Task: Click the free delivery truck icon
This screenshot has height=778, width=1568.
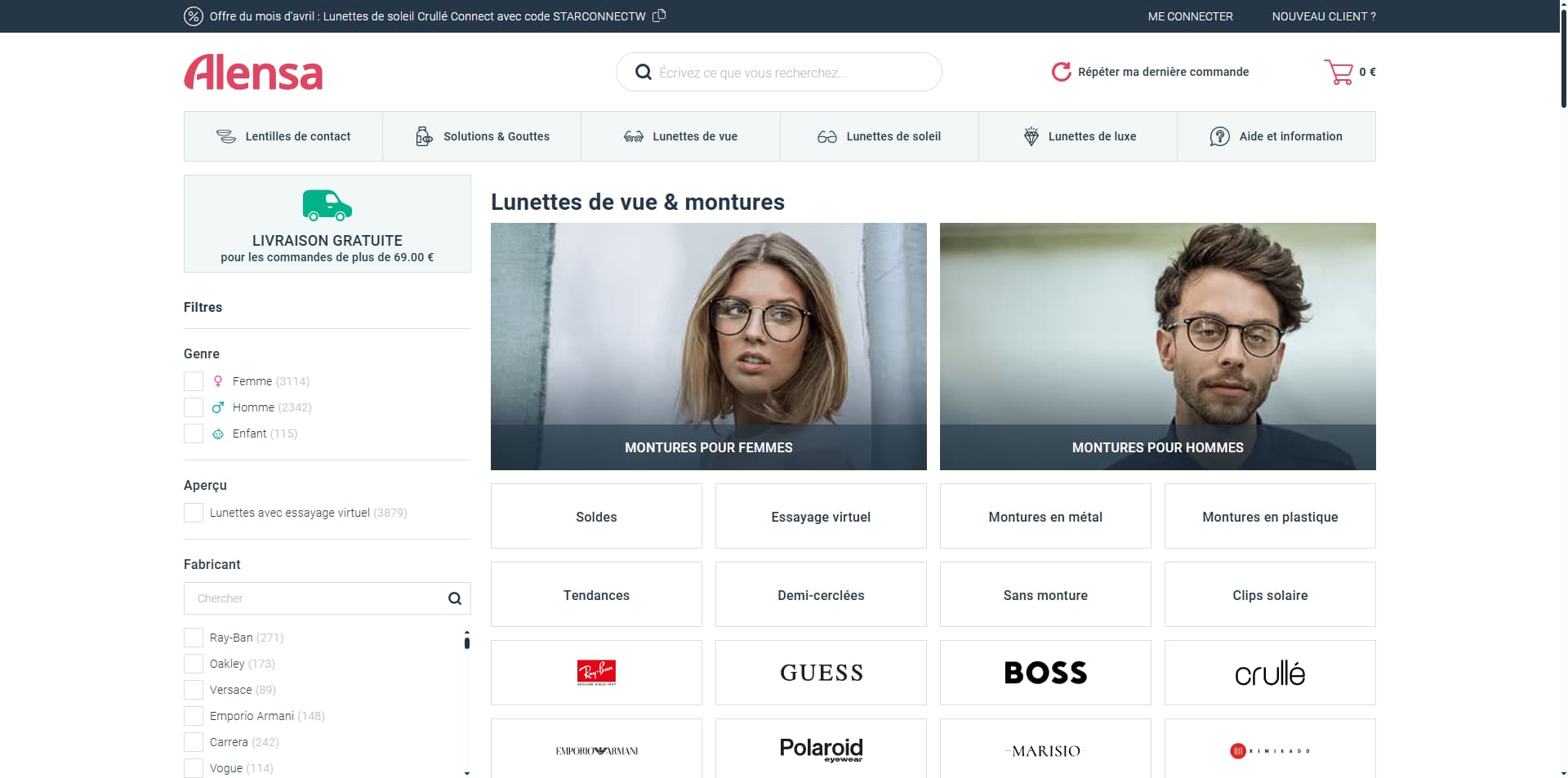Action: pos(327,206)
